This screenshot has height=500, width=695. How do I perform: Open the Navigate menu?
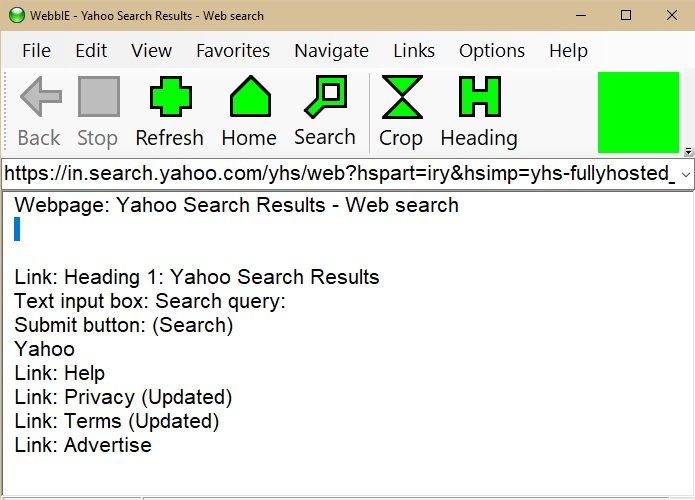point(331,51)
